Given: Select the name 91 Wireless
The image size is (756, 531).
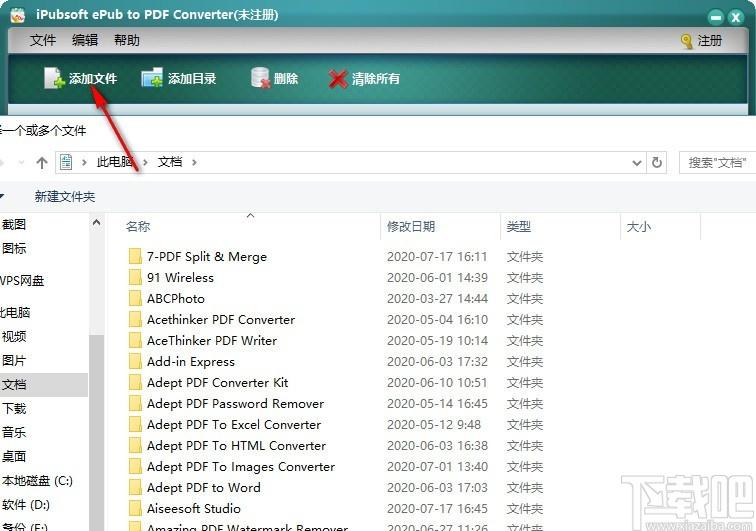Looking at the screenshot, I should pos(180,277).
